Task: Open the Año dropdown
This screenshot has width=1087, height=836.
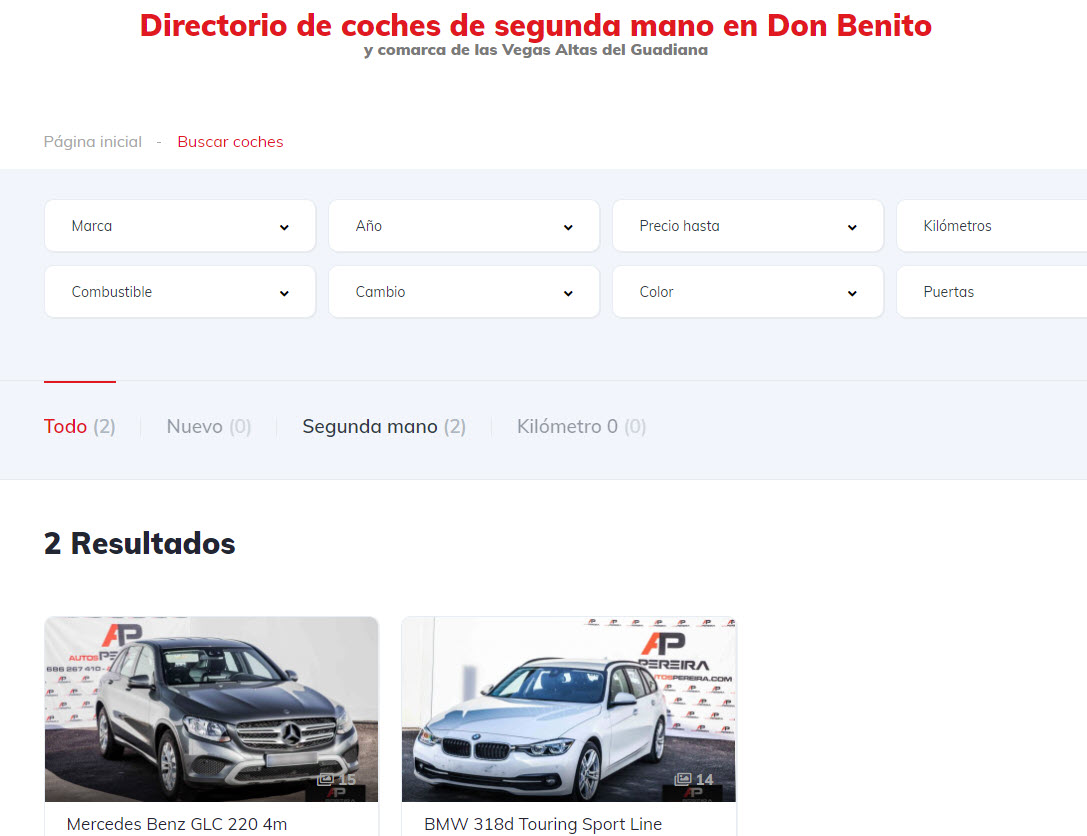Action: click(x=464, y=226)
